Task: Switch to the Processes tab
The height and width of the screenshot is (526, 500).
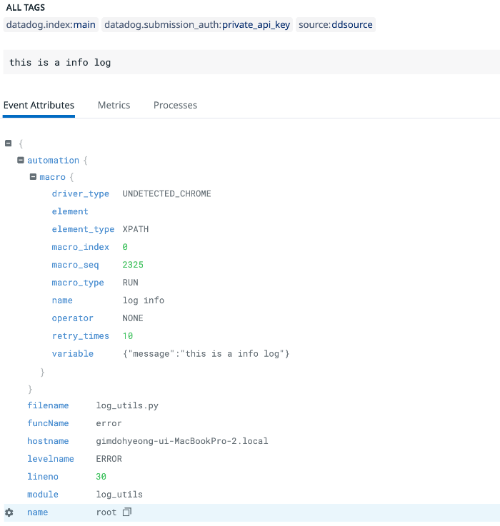Action: (175, 105)
